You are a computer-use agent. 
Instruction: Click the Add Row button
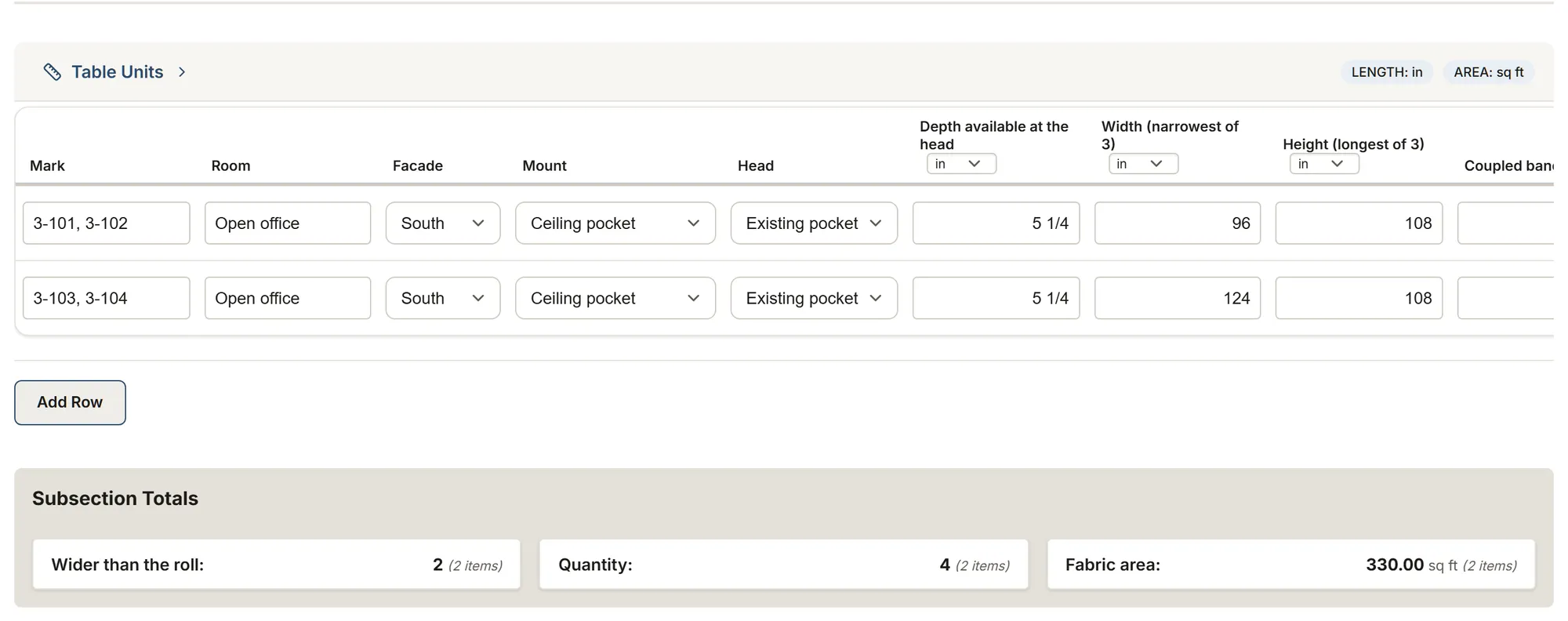pyautogui.click(x=70, y=402)
